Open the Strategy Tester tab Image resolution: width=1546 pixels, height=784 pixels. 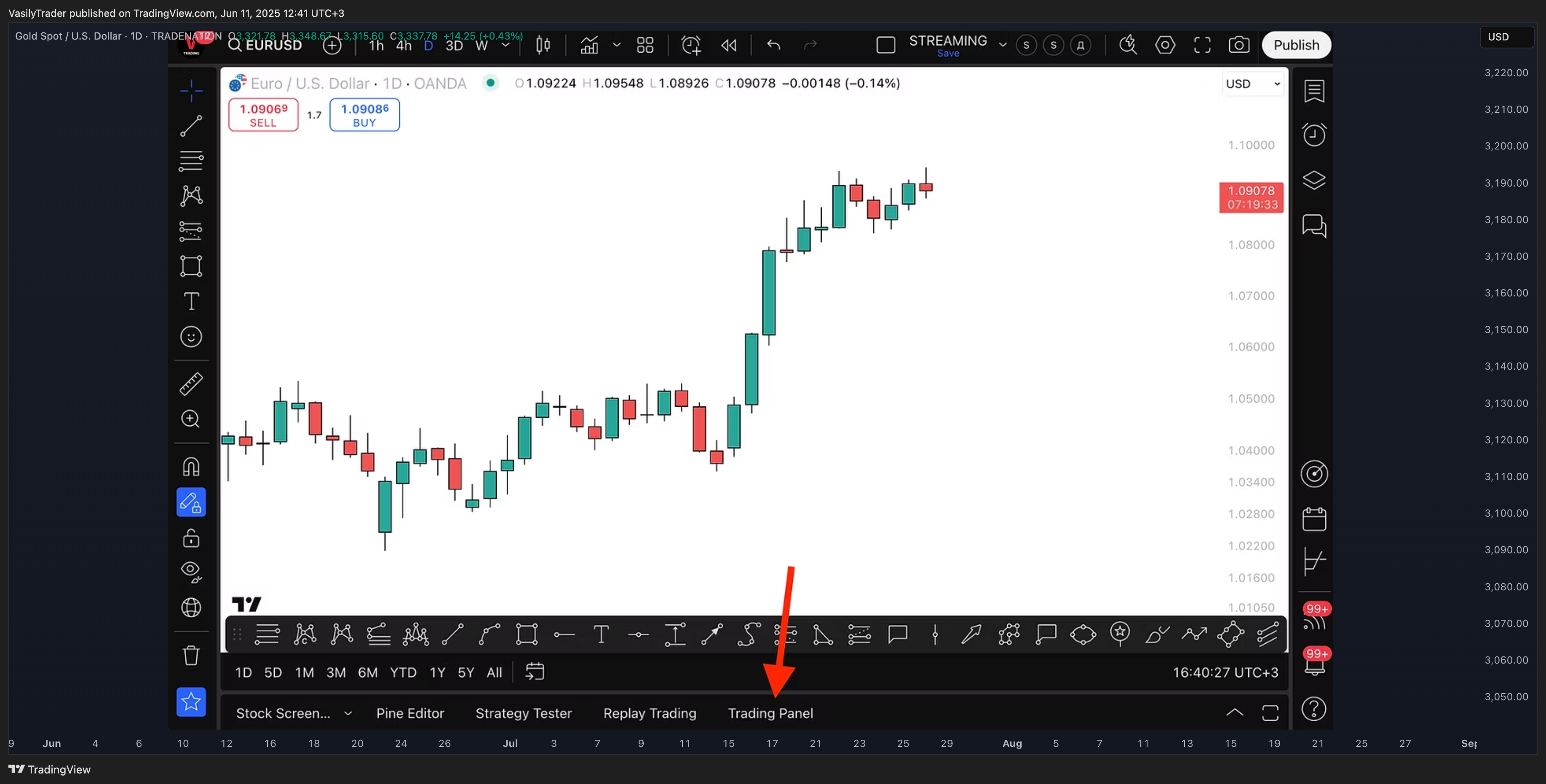(x=523, y=713)
